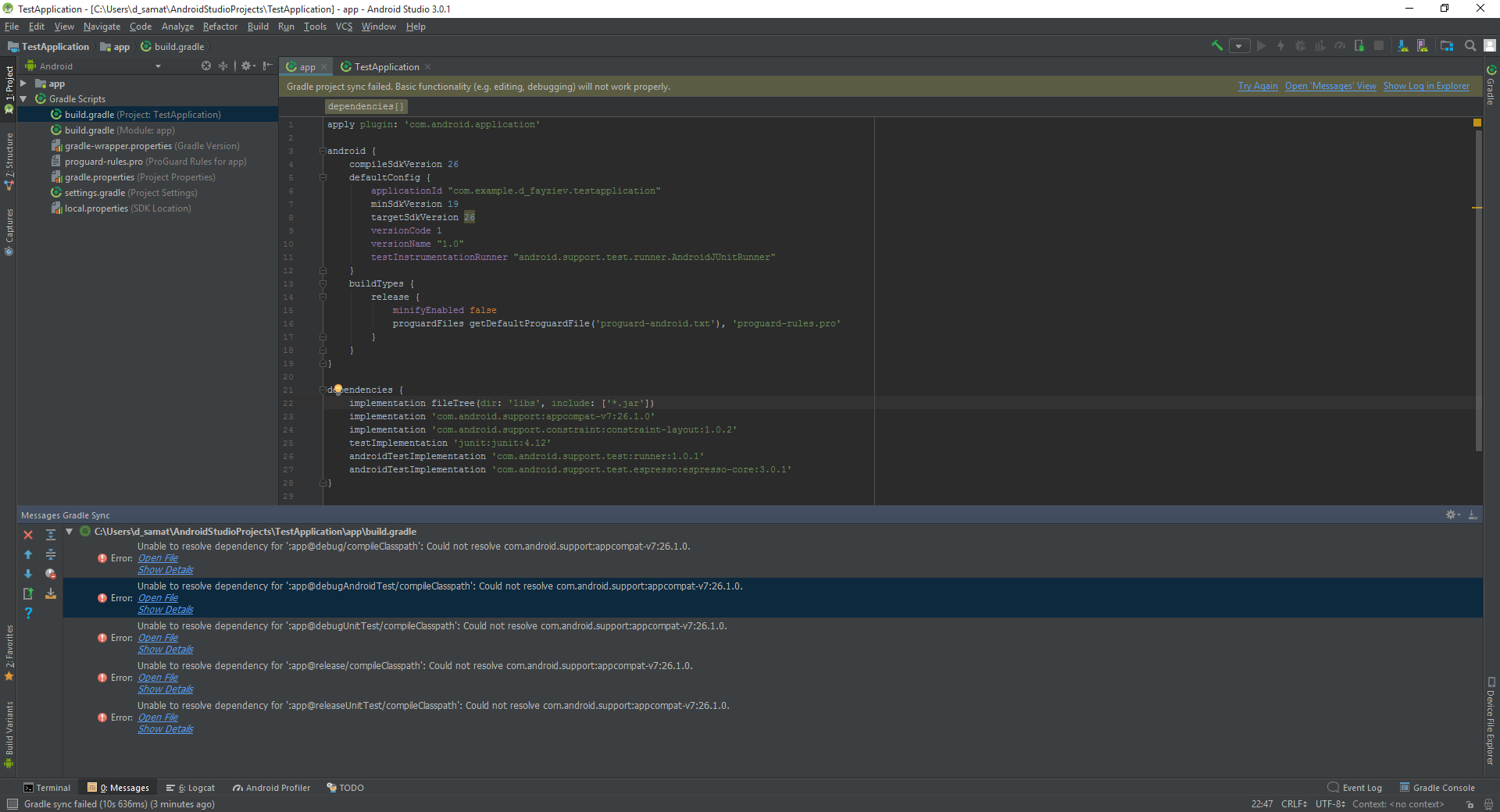Hide the Project panel with hide icon
The width and height of the screenshot is (1500, 812).
coord(268,66)
